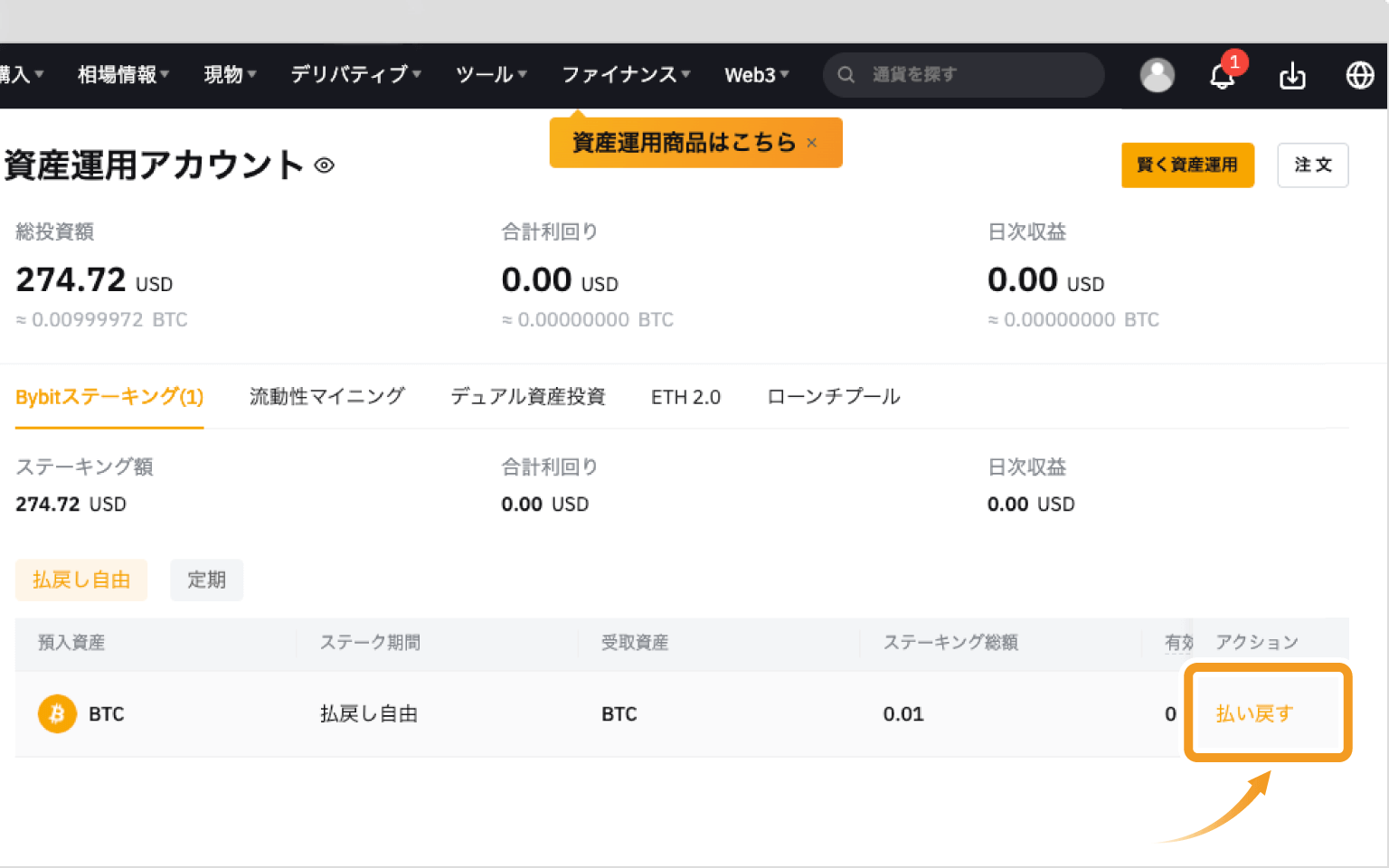Expand the ファイナンス menu
The image size is (1389, 868).
tap(626, 74)
